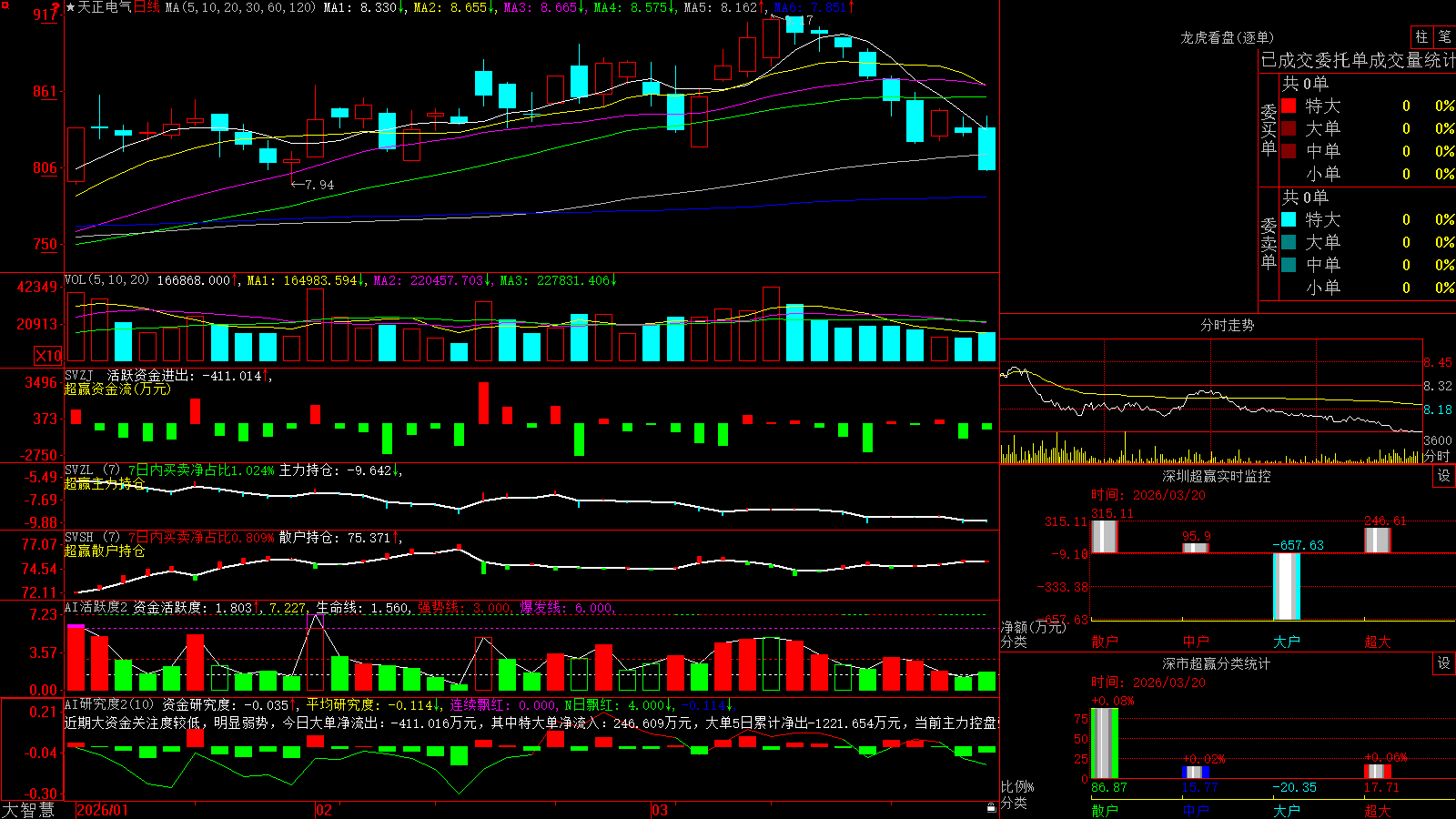Click teal swatch for 委卖单 大单
The image size is (1456, 819).
pyautogui.click(x=1289, y=242)
